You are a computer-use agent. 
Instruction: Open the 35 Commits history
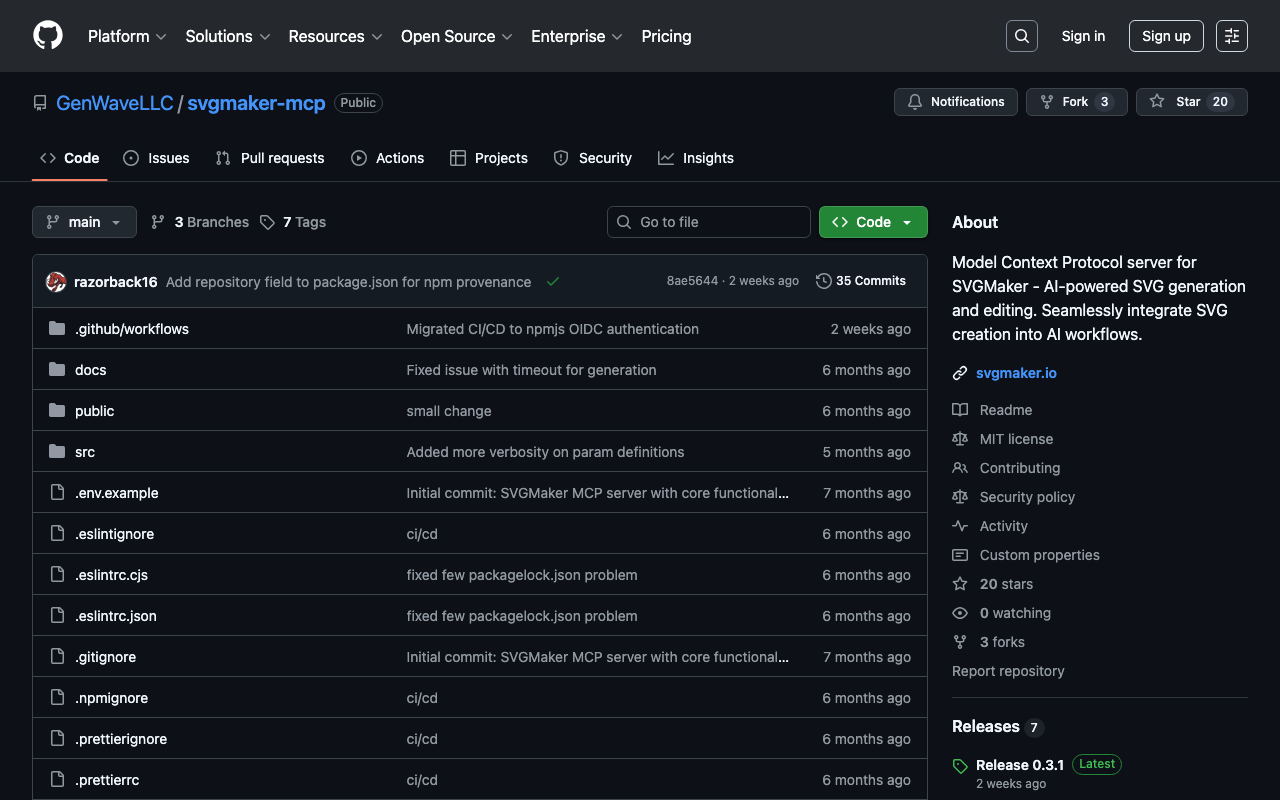coord(861,281)
